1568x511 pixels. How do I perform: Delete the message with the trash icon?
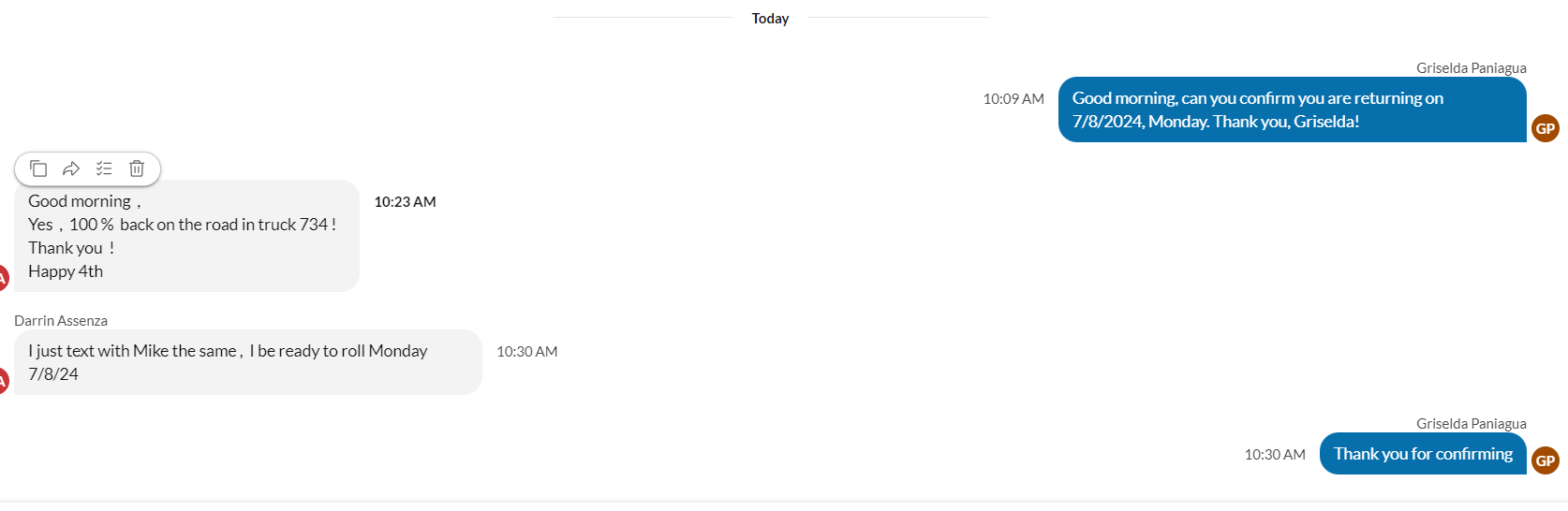137,168
